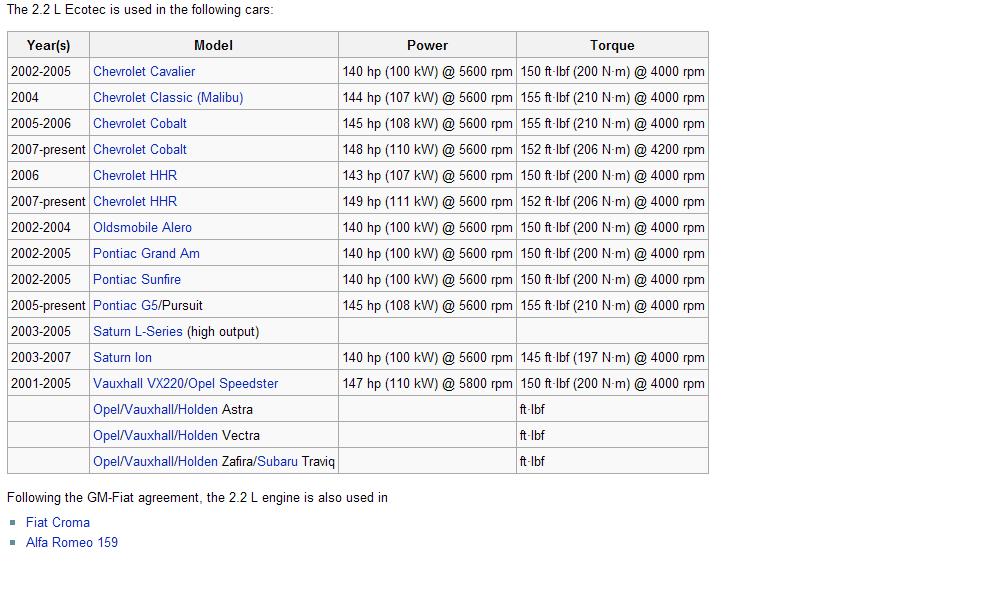This screenshot has height=602, width=1008.
Task: Open the Chevrolet Cavalier link
Action: click(x=144, y=71)
